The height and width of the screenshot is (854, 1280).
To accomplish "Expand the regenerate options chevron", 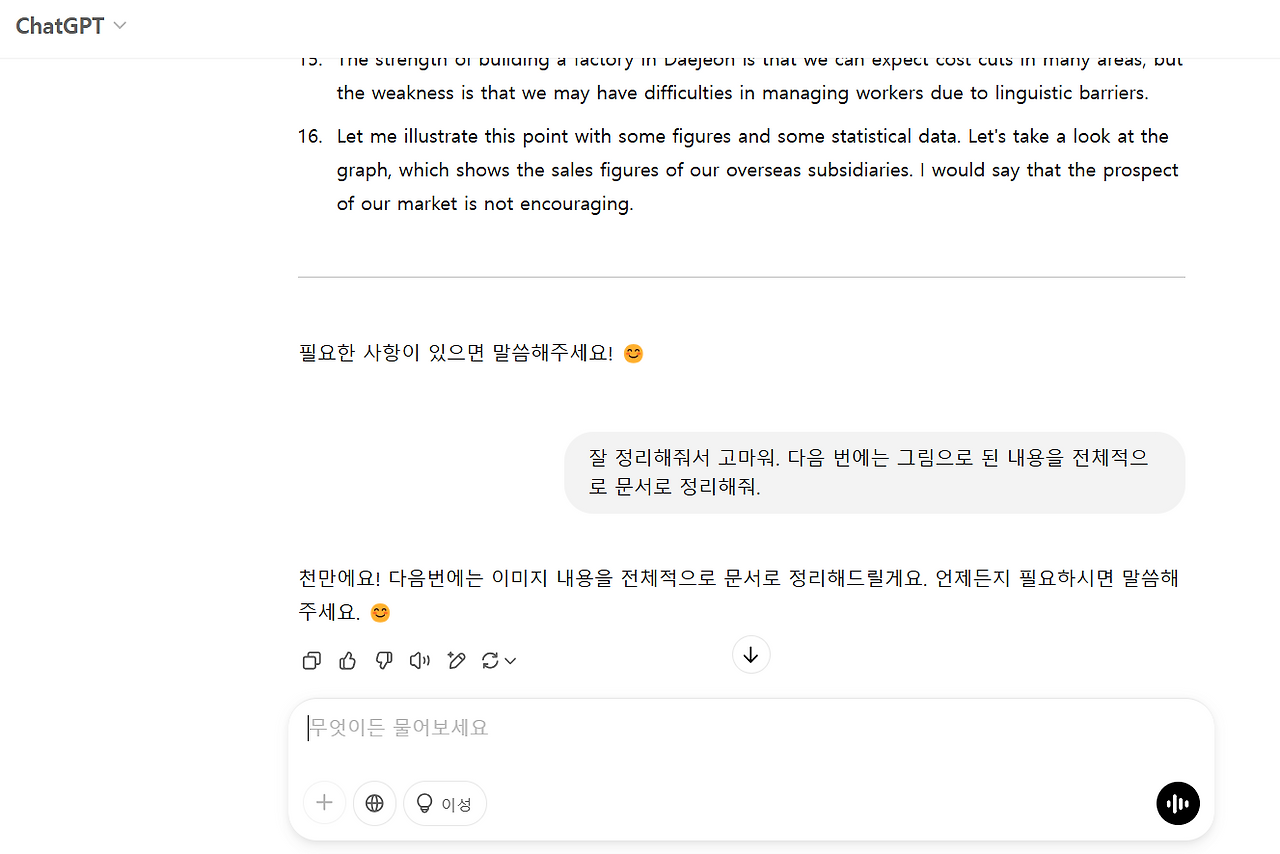I will 511,660.
